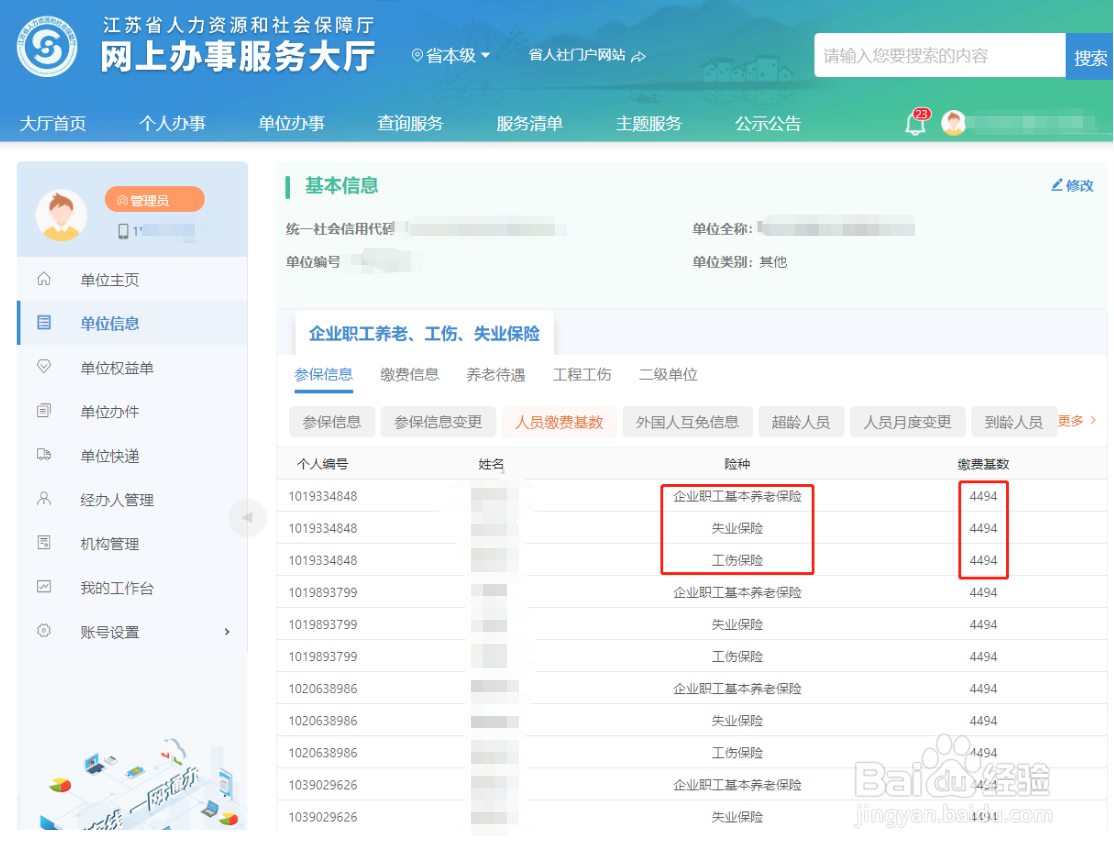Click the 基本信息 section heading
Image resolution: width=1114 pixels, height=853 pixels.
coord(341,185)
